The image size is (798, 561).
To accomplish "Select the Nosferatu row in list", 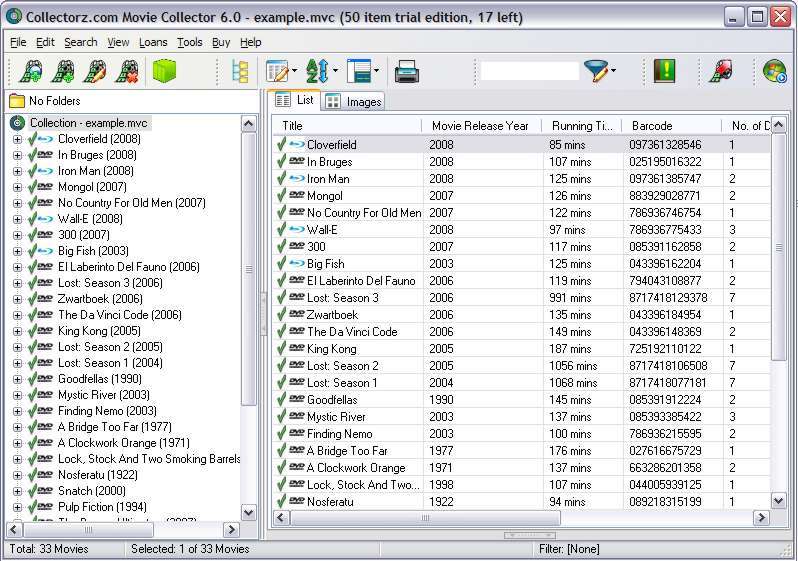I will click(x=522, y=502).
